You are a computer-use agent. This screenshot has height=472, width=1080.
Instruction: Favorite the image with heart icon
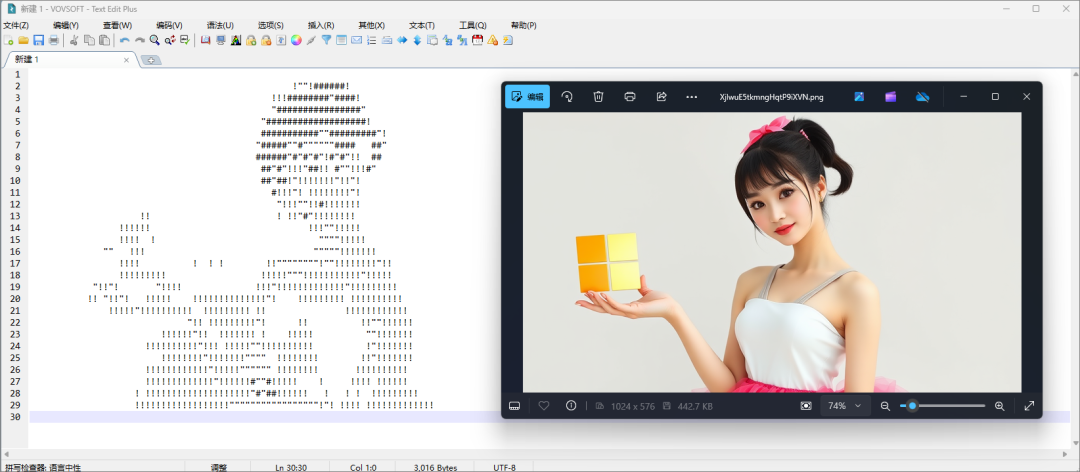[543, 406]
